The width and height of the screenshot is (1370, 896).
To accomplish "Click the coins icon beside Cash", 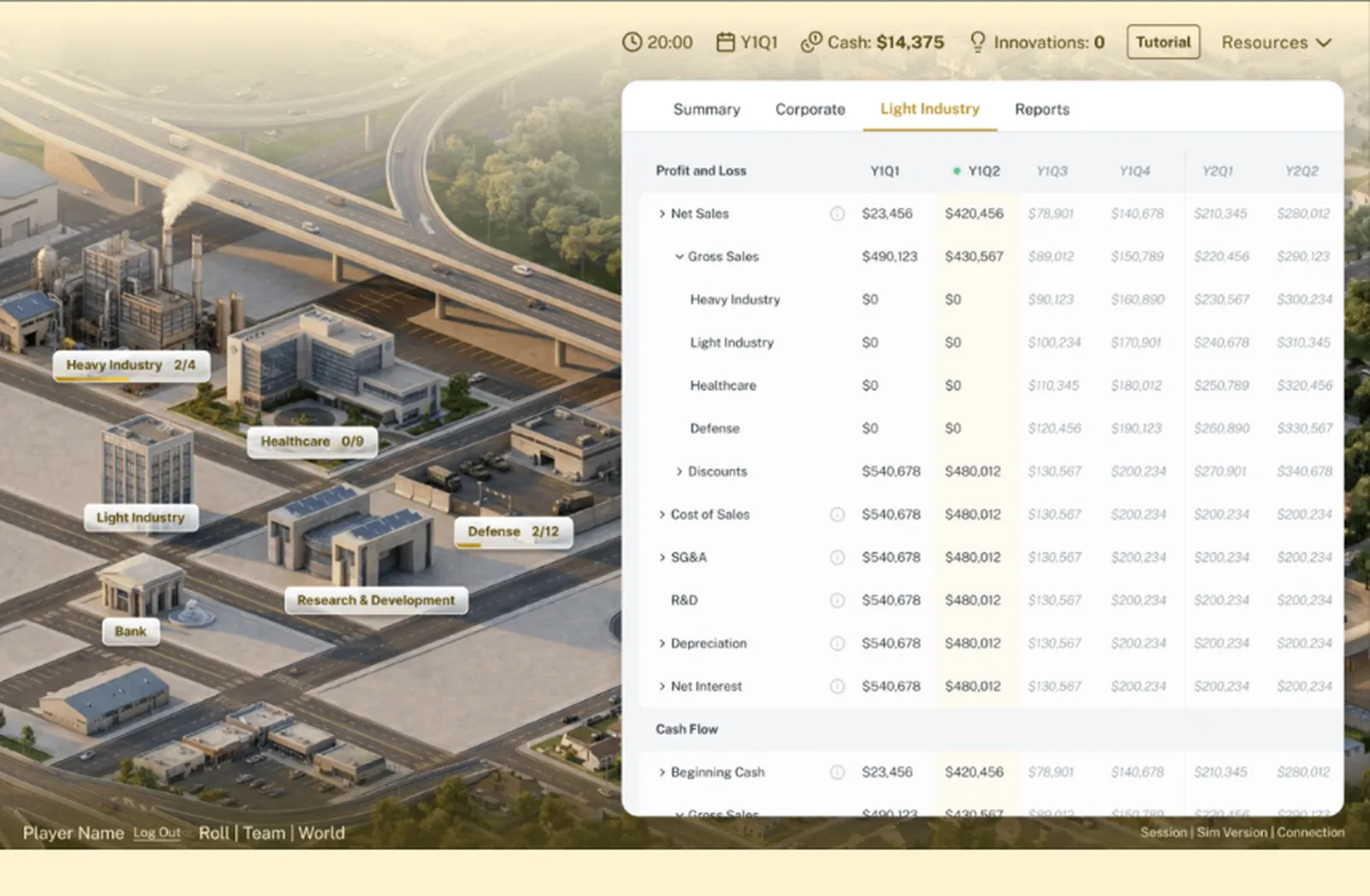I will coord(811,42).
